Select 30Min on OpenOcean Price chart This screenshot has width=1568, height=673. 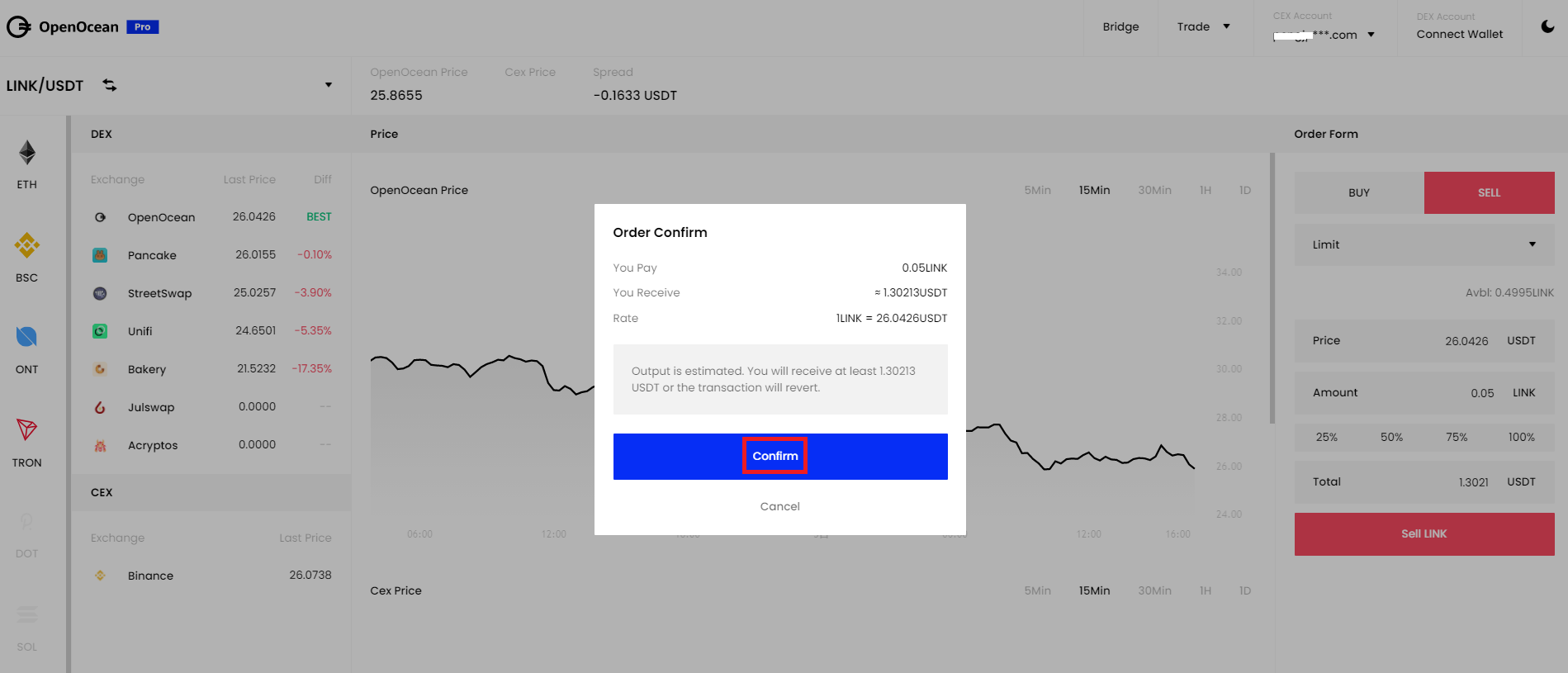point(1154,190)
